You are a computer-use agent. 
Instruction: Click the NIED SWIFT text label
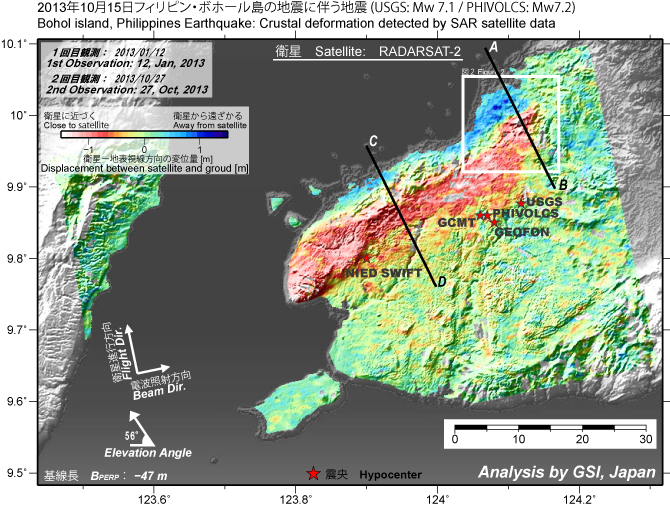click(x=384, y=273)
